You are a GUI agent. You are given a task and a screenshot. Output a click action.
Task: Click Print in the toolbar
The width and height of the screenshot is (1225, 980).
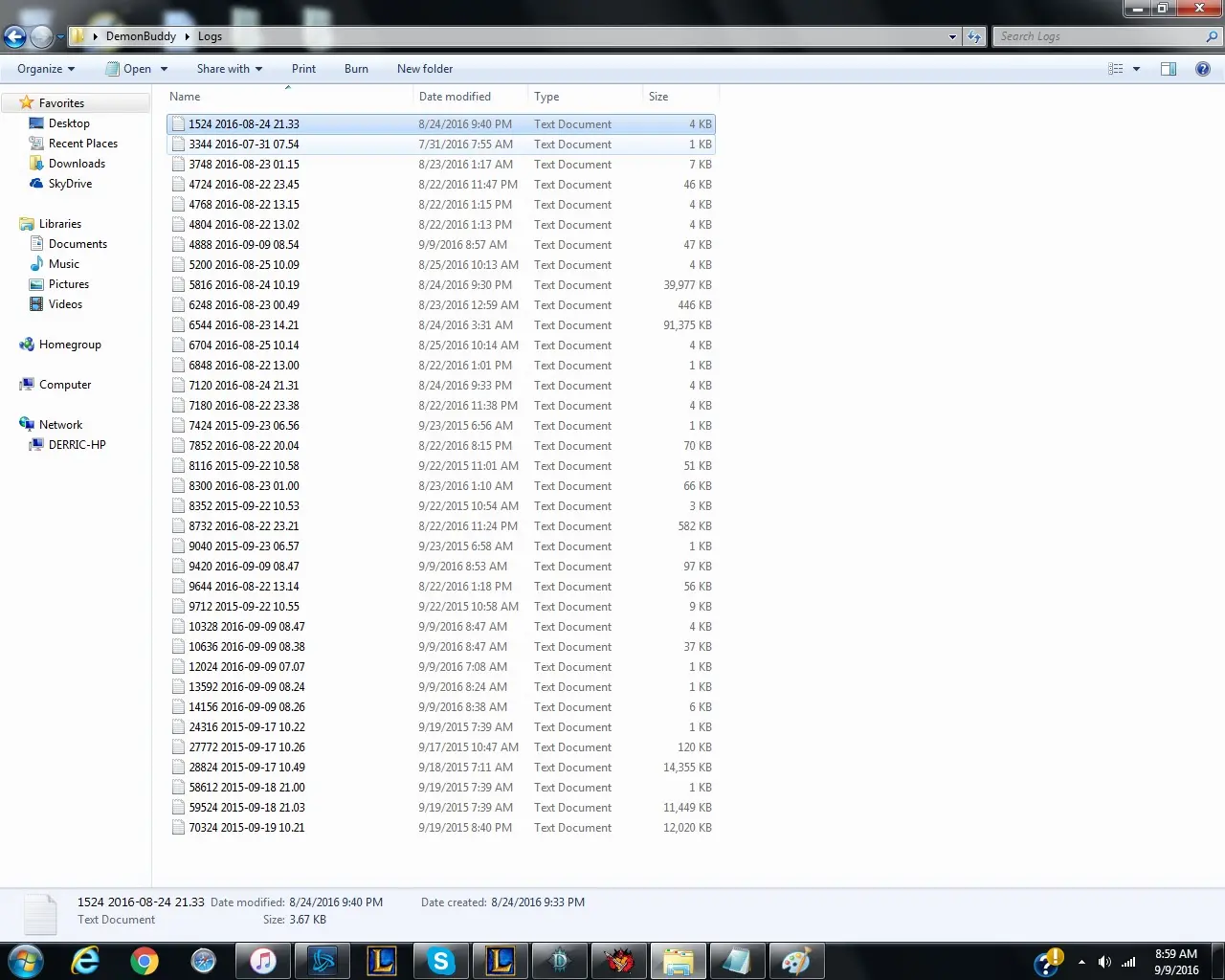click(x=303, y=69)
